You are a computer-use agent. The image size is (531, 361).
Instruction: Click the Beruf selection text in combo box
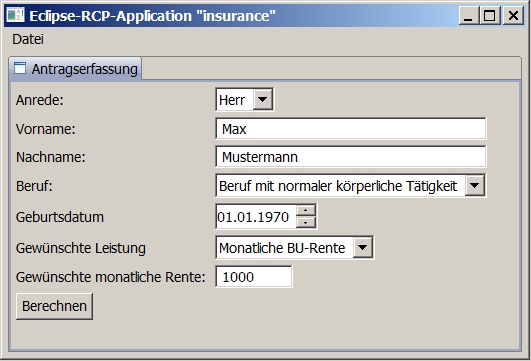(x=338, y=186)
